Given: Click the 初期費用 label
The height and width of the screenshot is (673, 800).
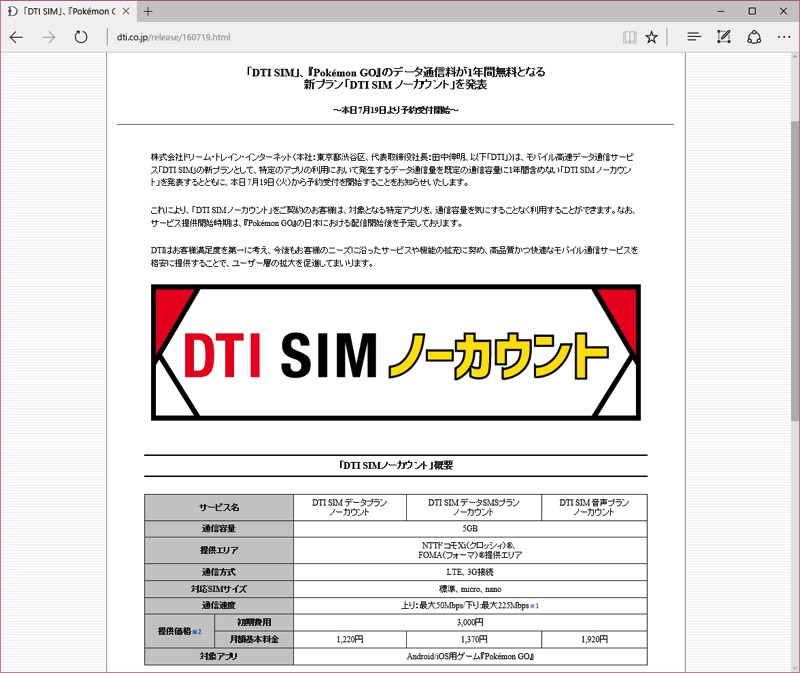Looking at the screenshot, I should tap(254, 622).
